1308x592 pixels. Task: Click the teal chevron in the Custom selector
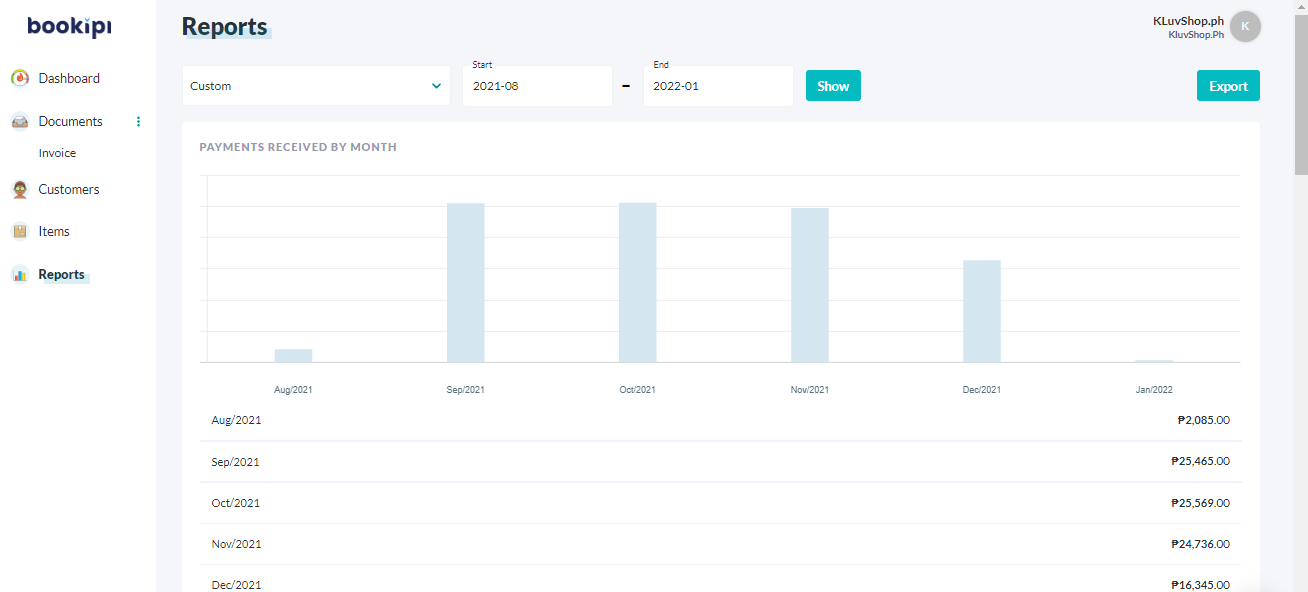click(436, 86)
